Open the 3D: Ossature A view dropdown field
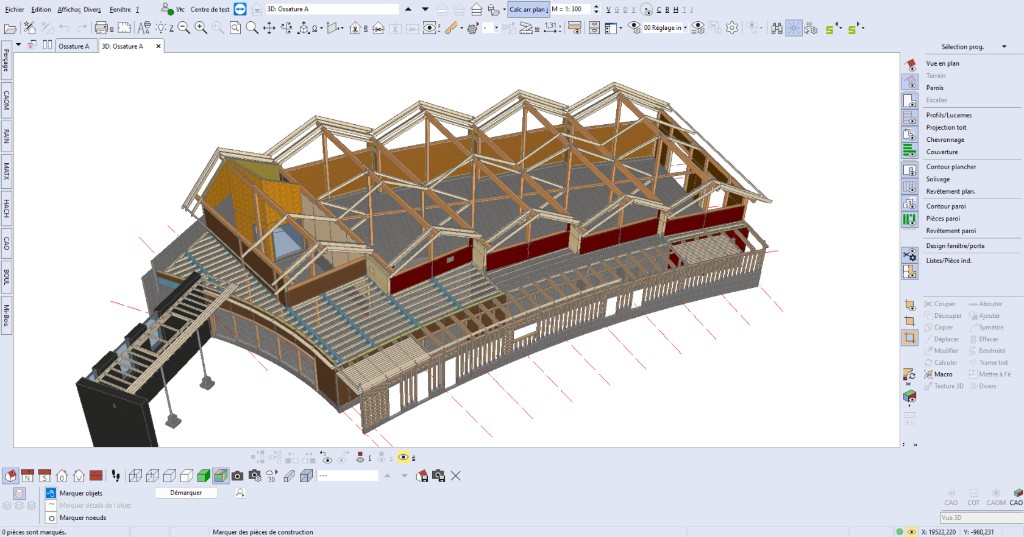The height and width of the screenshot is (537, 1024). 332,9
